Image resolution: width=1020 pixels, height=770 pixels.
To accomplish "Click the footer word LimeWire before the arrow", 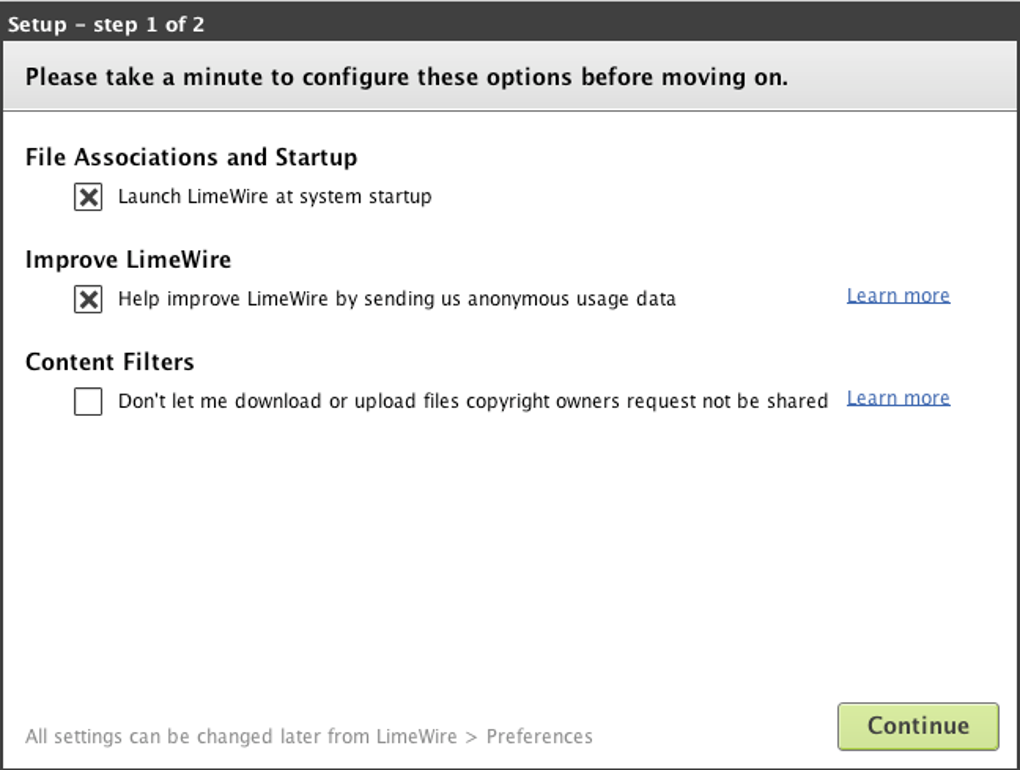I will point(416,737).
